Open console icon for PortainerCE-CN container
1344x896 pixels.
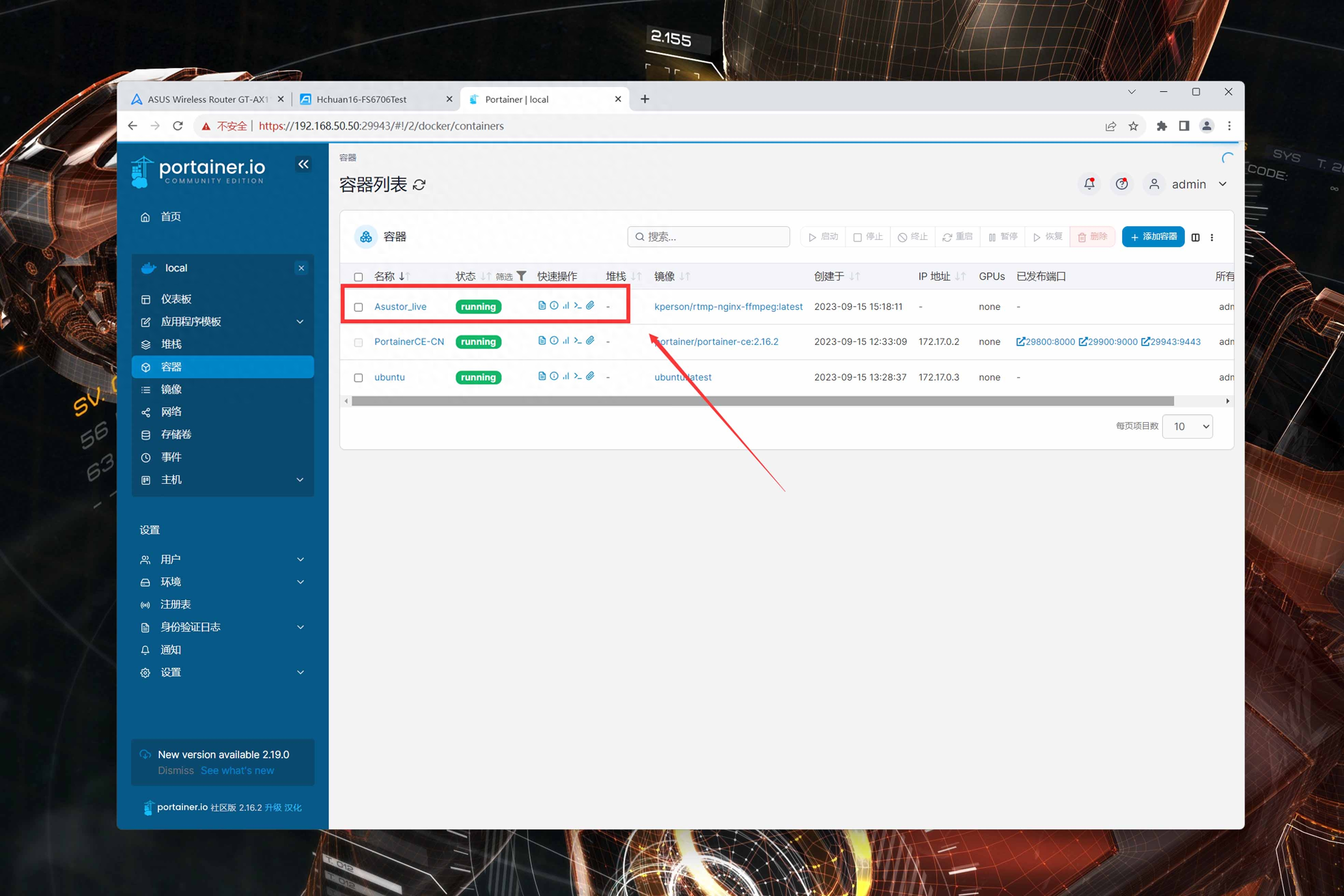coord(578,340)
